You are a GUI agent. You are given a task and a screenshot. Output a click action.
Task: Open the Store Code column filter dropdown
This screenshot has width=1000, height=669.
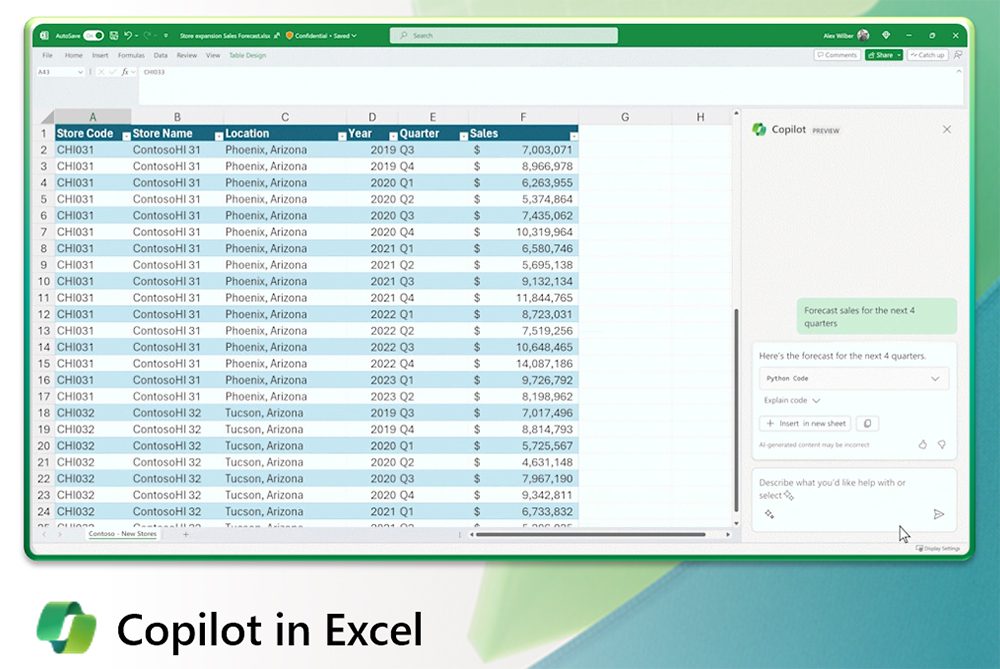[x=126, y=136]
